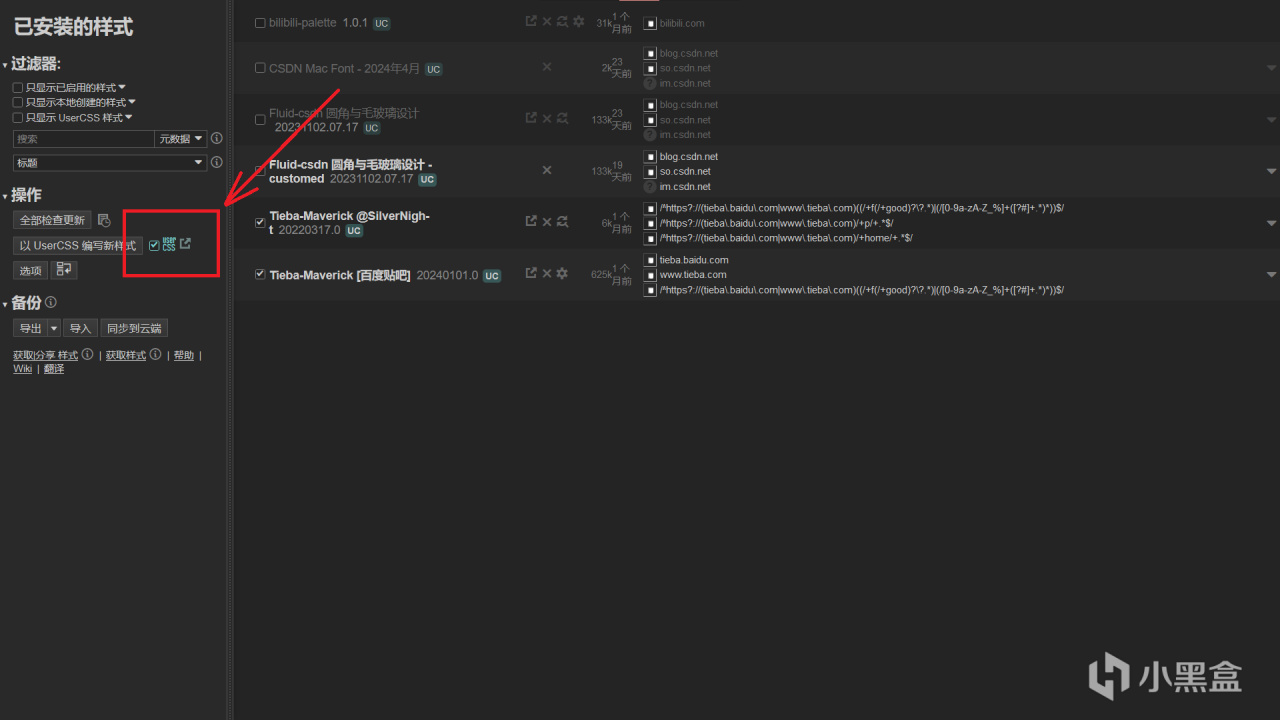Click the question-mark icon beside im.csdn.net in CSDN Mac Font row
The image size is (1280, 720).
point(650,84)
